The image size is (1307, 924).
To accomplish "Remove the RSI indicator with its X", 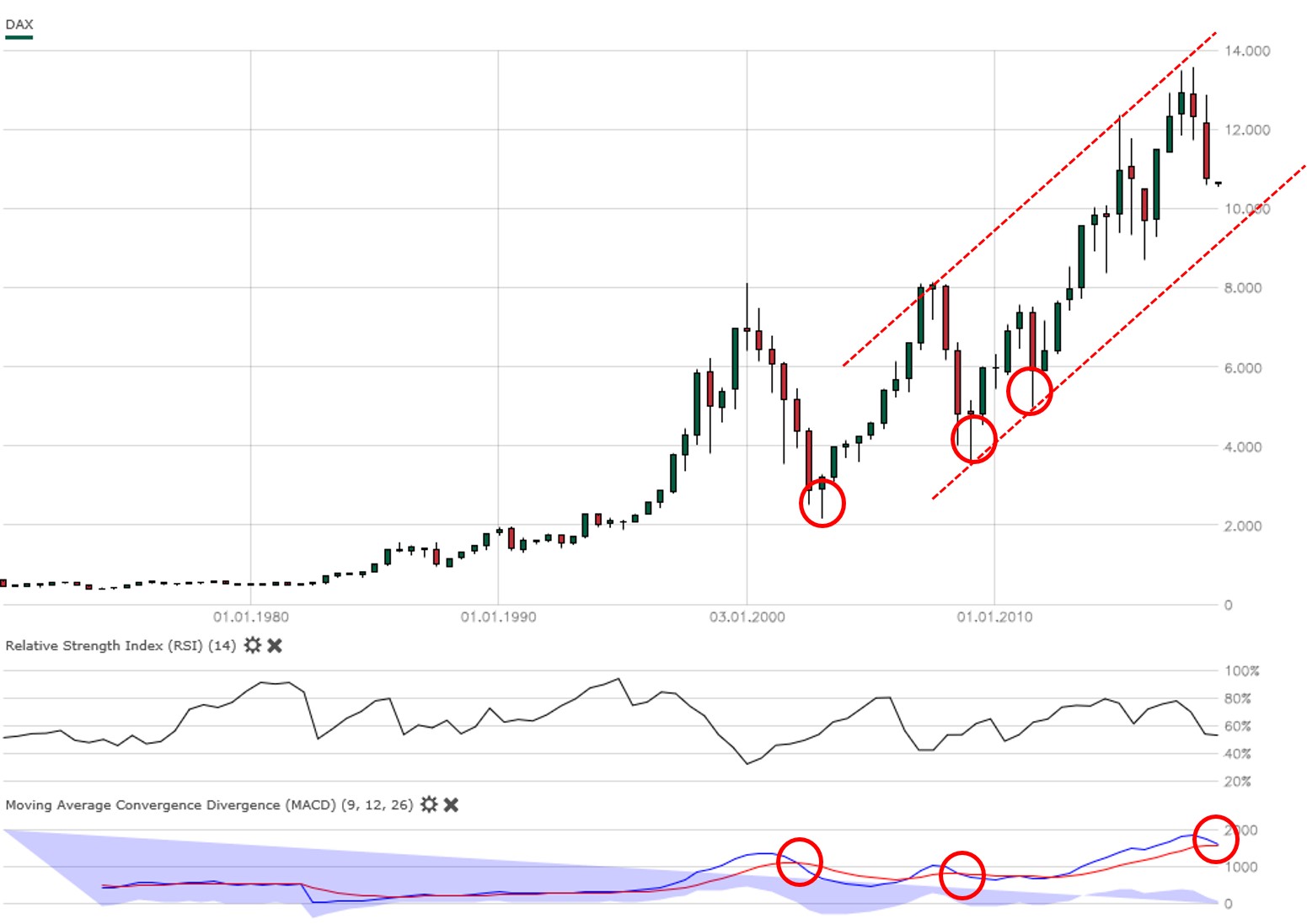I will click(275, 645).
